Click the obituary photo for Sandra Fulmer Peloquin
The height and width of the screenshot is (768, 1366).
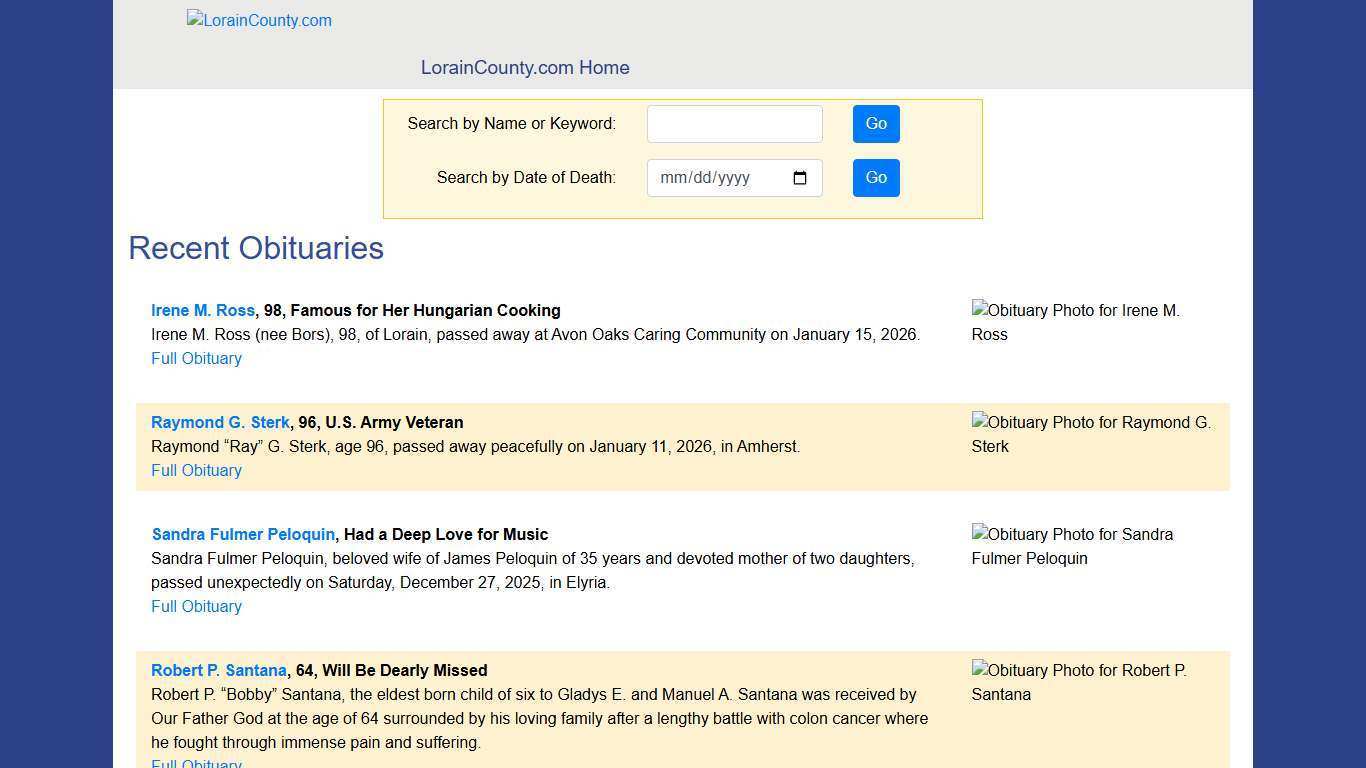coord(1071,546)
